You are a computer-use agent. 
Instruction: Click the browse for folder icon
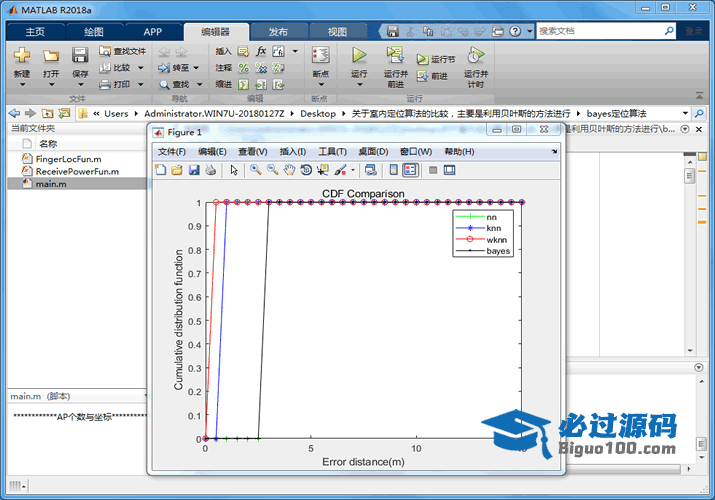click(64, 113)
